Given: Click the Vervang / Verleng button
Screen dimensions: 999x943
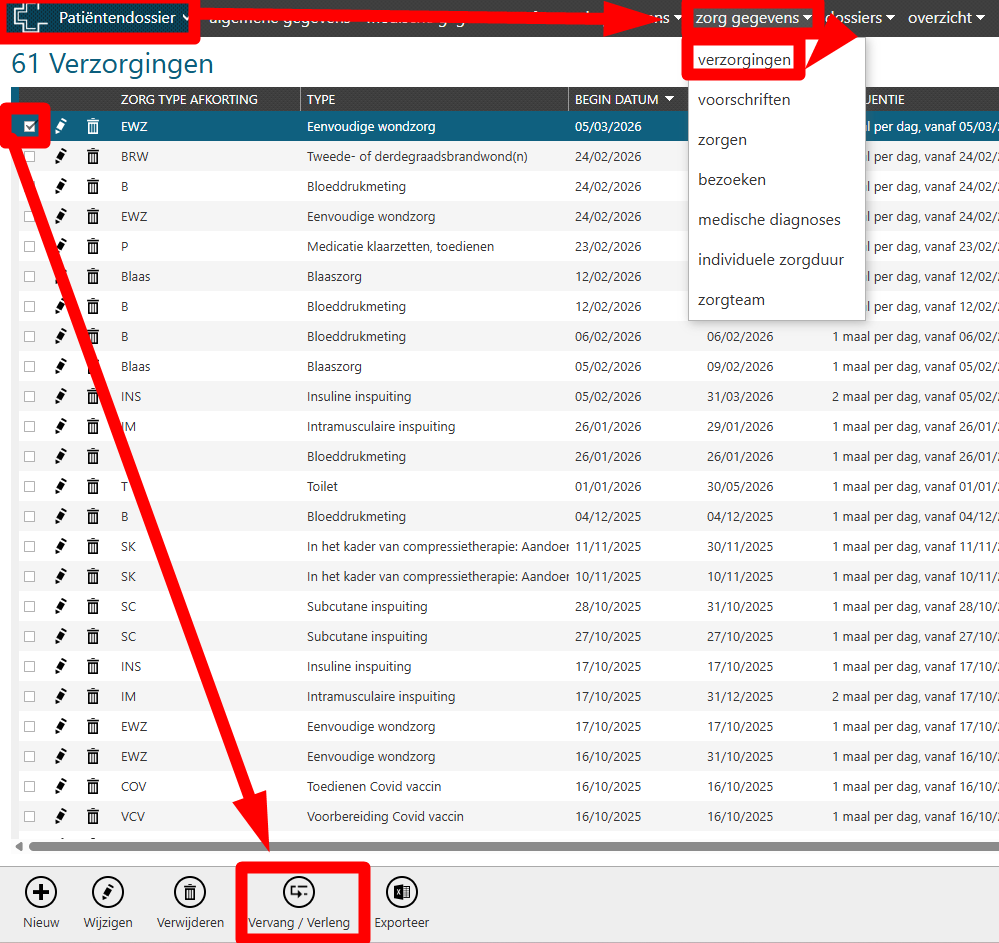Looking at the screenshot, I should click(x=299, y=903).
